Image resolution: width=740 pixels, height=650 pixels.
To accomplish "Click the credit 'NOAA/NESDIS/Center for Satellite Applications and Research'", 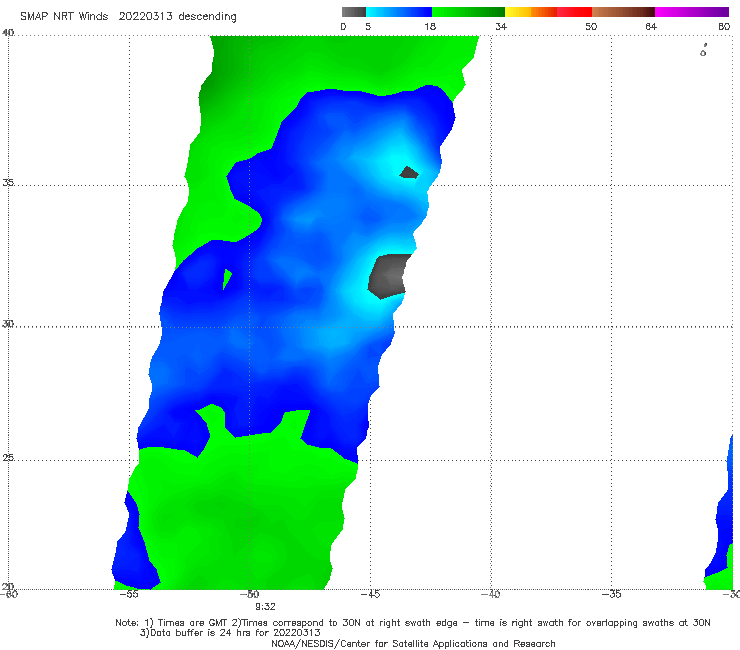I will point(413,644).
